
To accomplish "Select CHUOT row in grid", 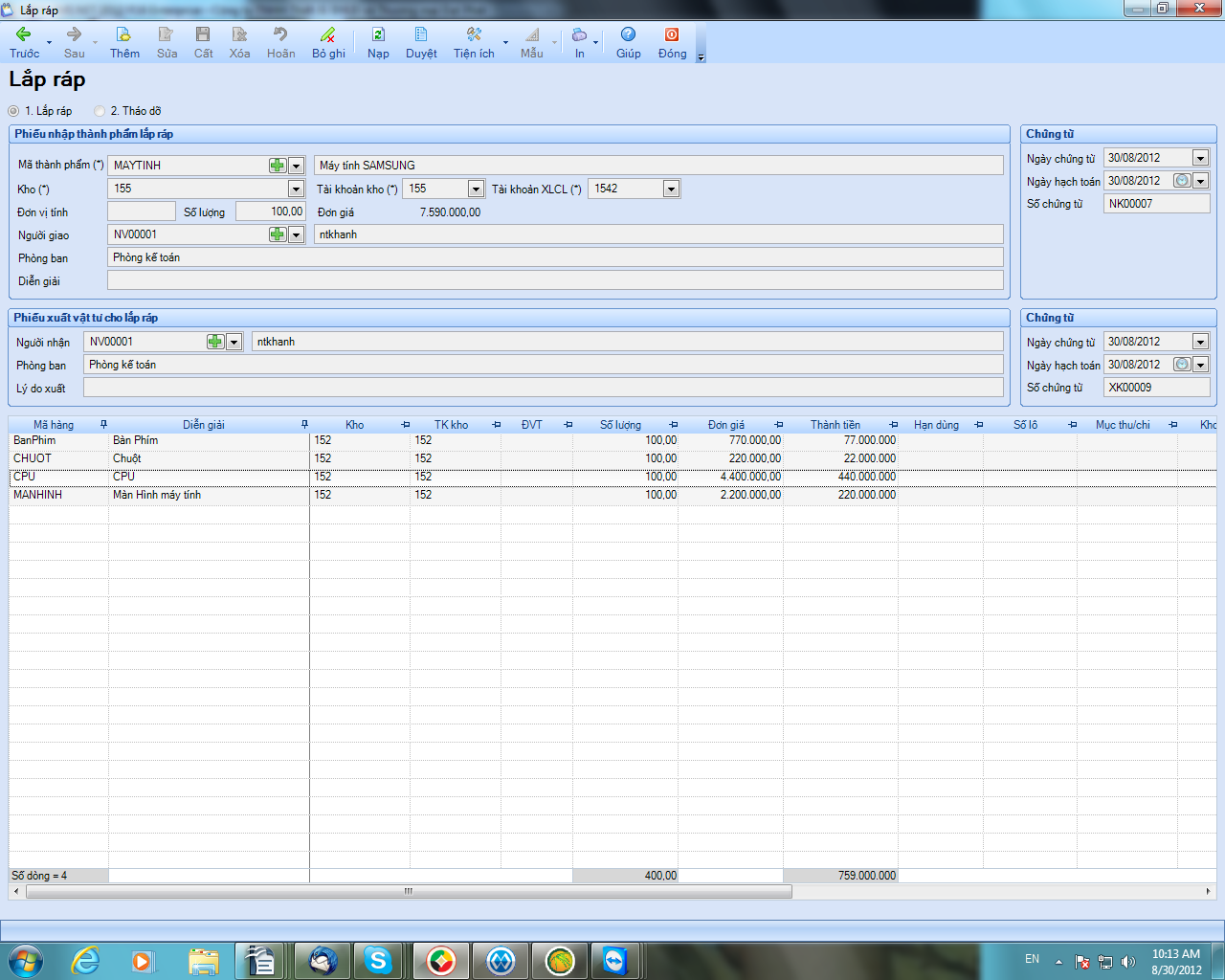I will 612,458.
